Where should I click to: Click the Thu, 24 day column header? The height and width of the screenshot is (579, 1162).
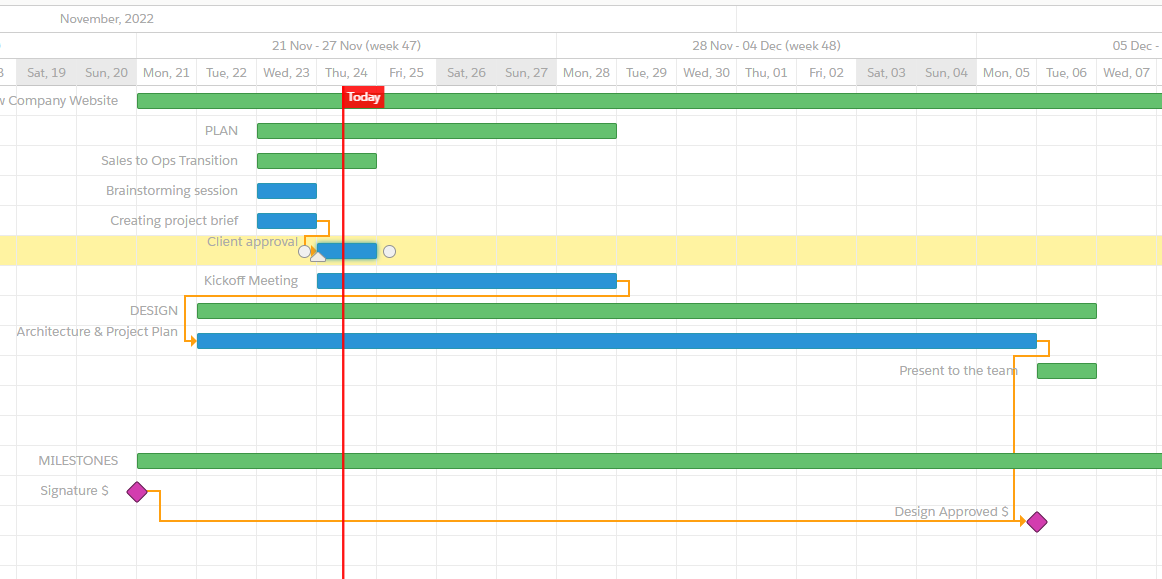tap(346, 71)
